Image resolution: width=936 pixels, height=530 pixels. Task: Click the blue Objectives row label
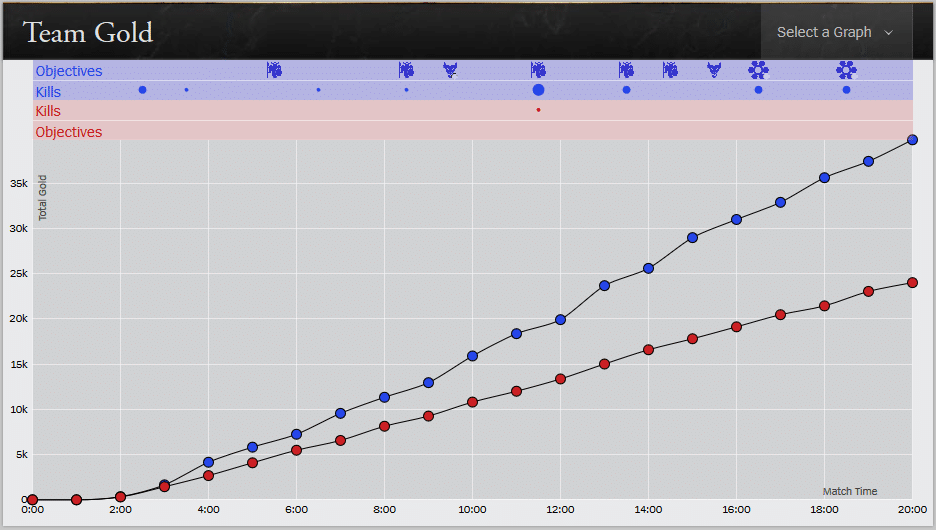pos(69,71)
